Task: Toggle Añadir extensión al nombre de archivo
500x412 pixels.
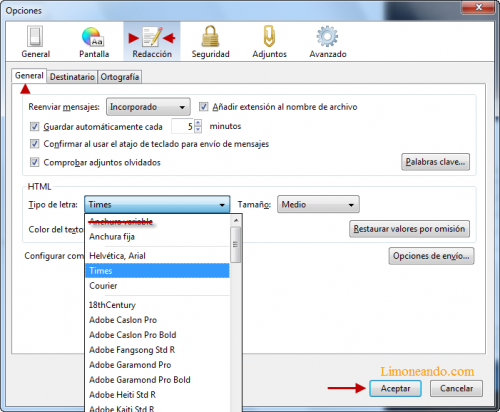Action: pos(204,107)
